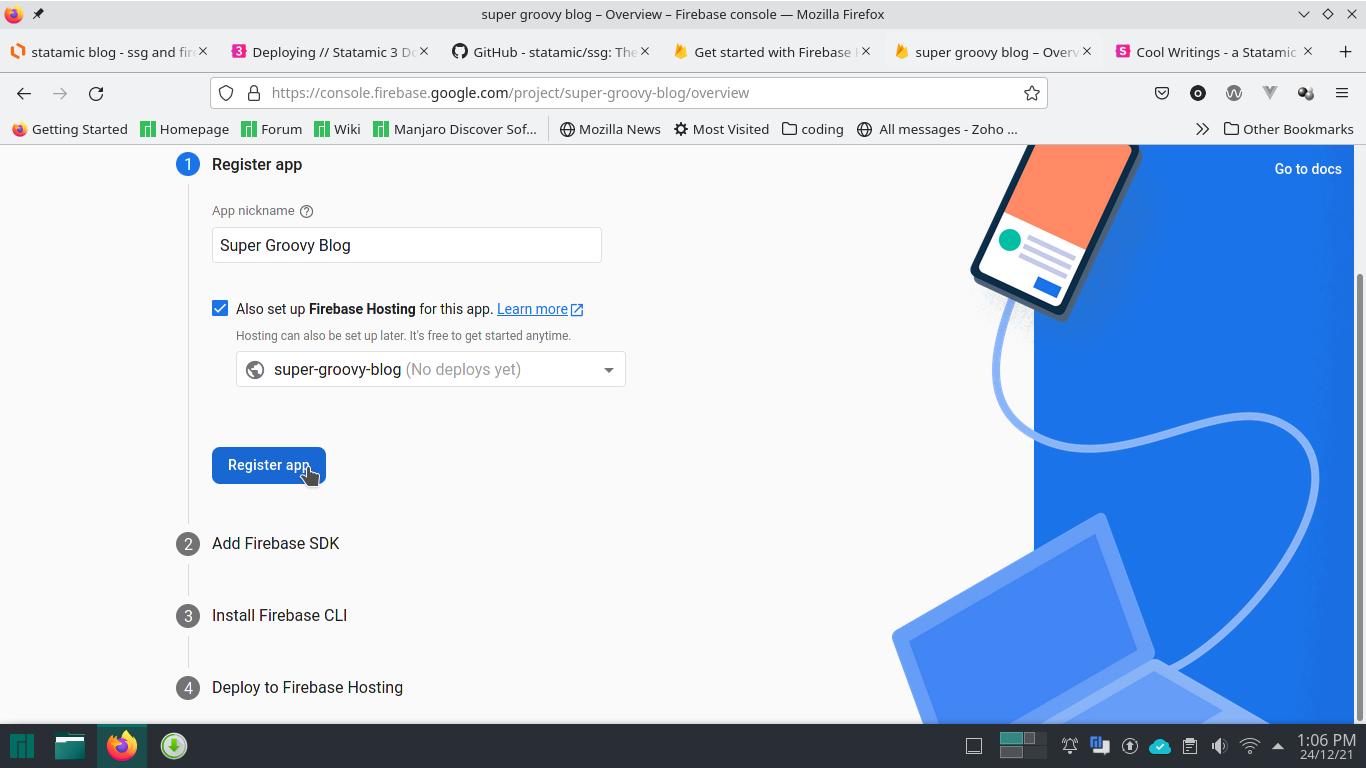Close the Cool Writings tab
The image size is (1366, 768).
click(x=1306, y=51)
